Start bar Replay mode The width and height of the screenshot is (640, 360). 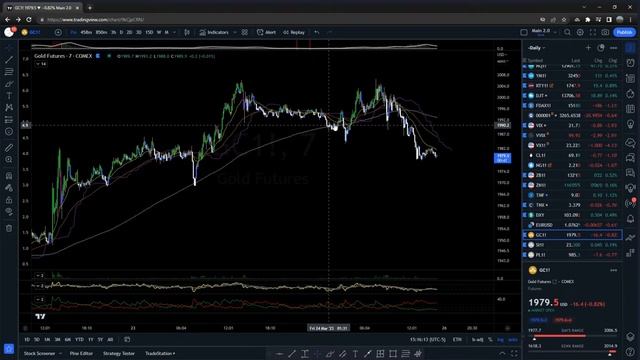(x=294, y=32)
